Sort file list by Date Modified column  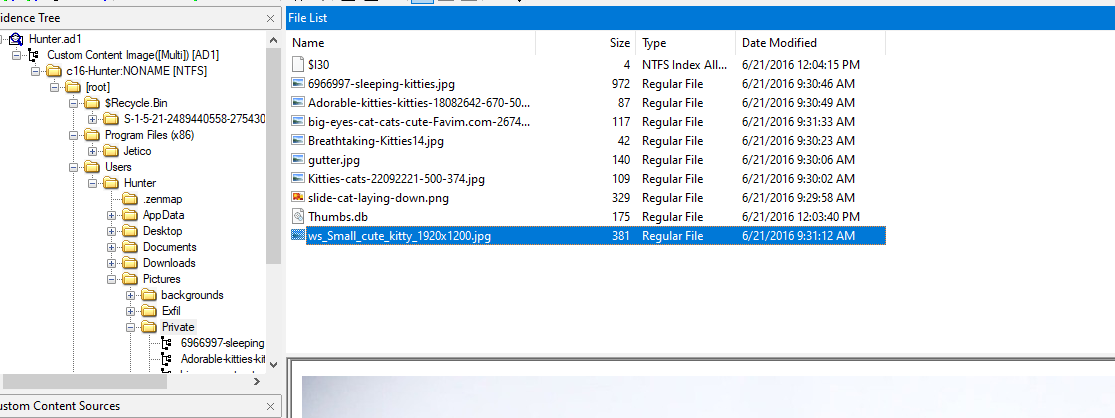811,43
